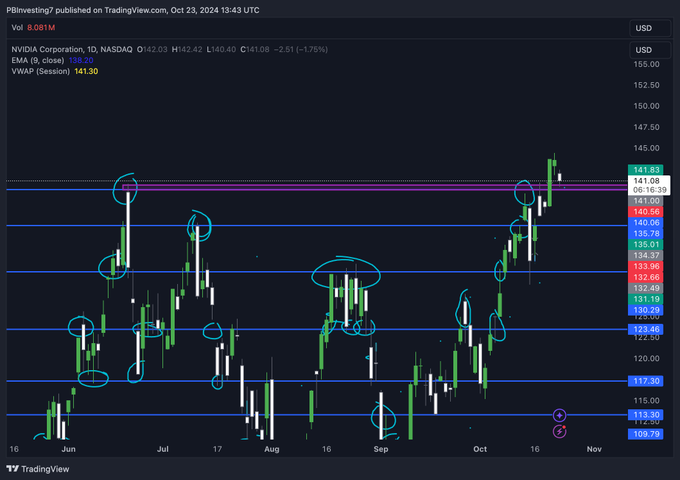Click the blue EMA value 138.20
The image size is (680, 480).
tap(81, 60)
